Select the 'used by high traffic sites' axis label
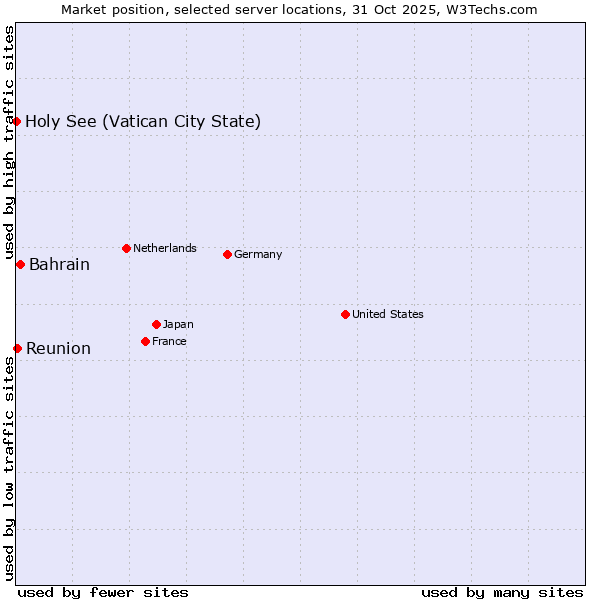Image resolution: width=600 pixels, height=600 pixels. 9,140
